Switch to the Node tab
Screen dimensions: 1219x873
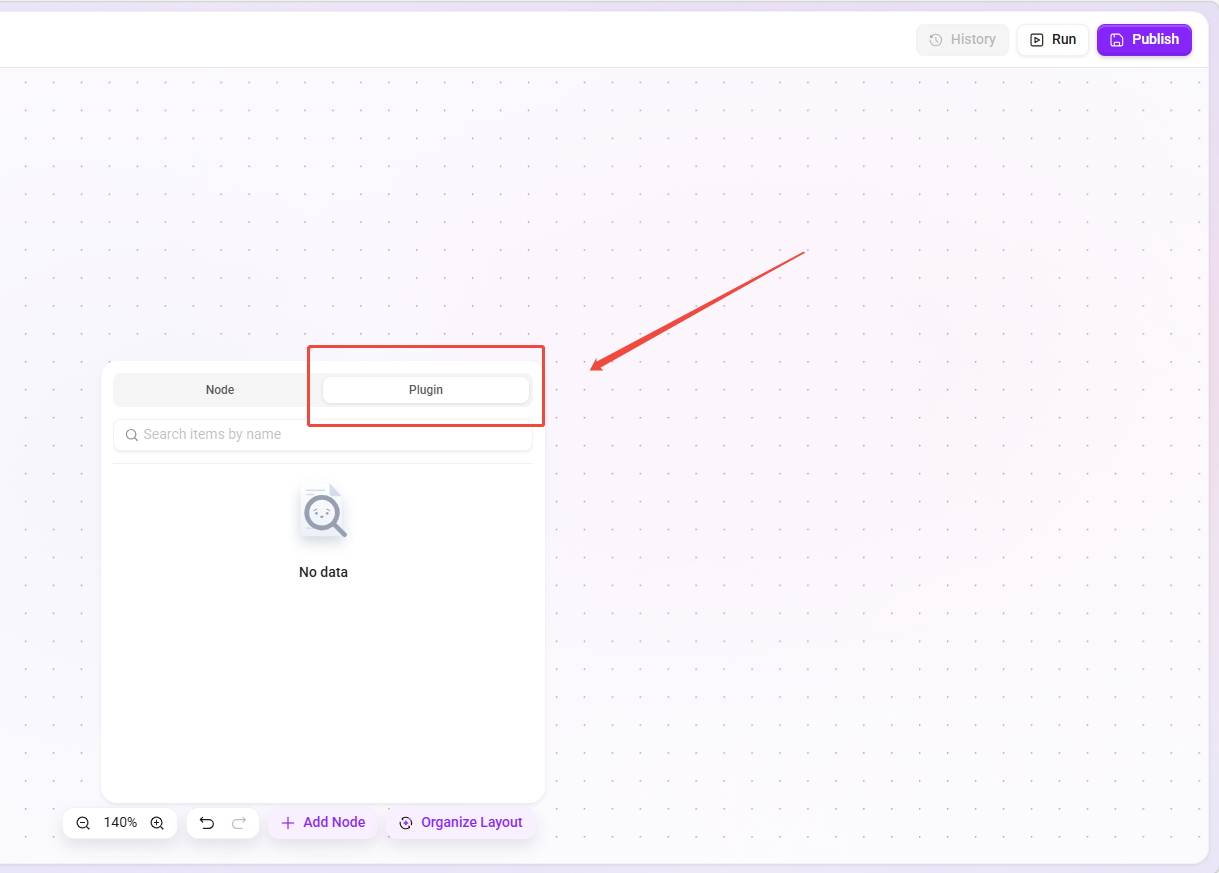pos(220,390)
